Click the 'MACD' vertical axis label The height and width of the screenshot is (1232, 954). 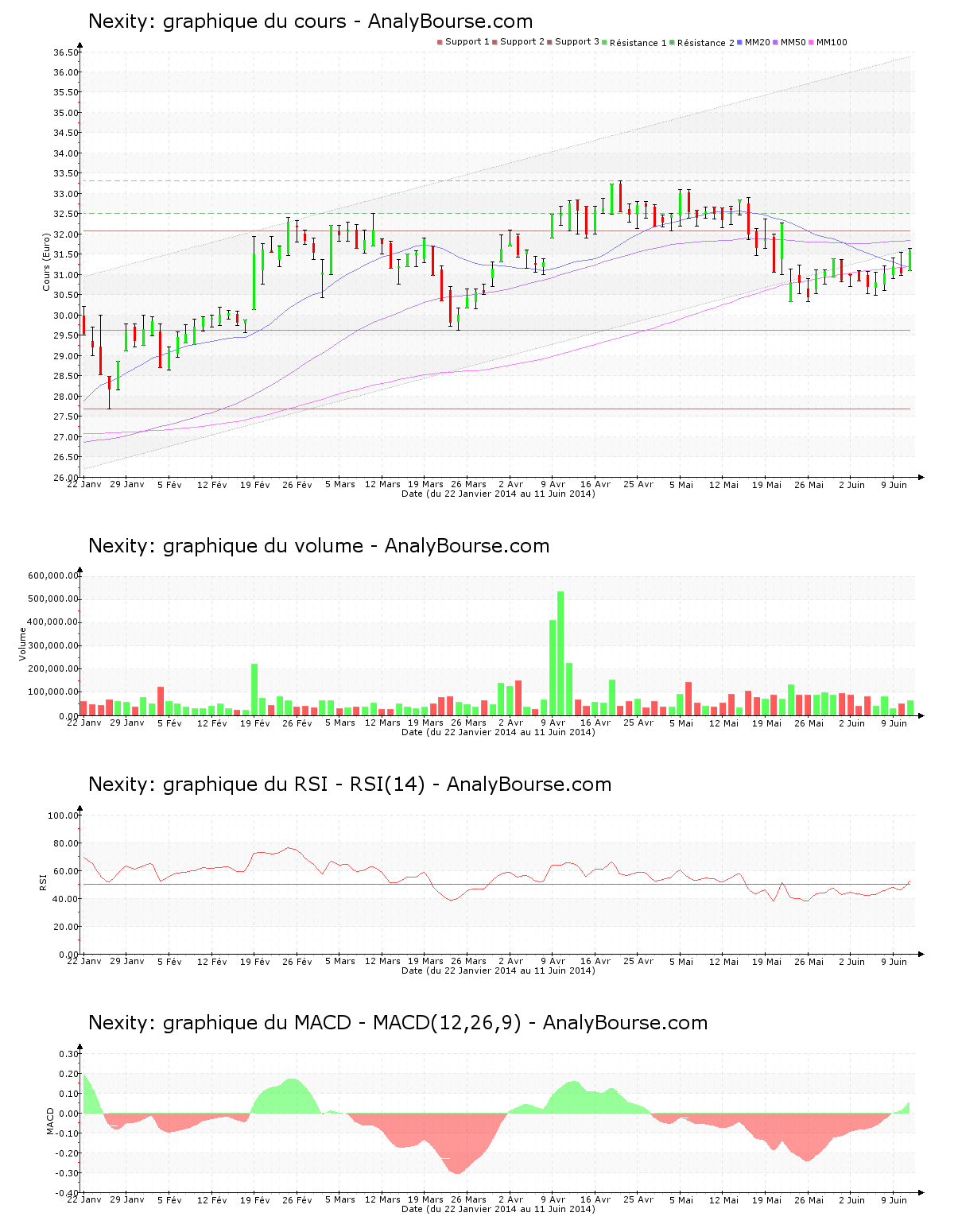tap(50, 1121)
